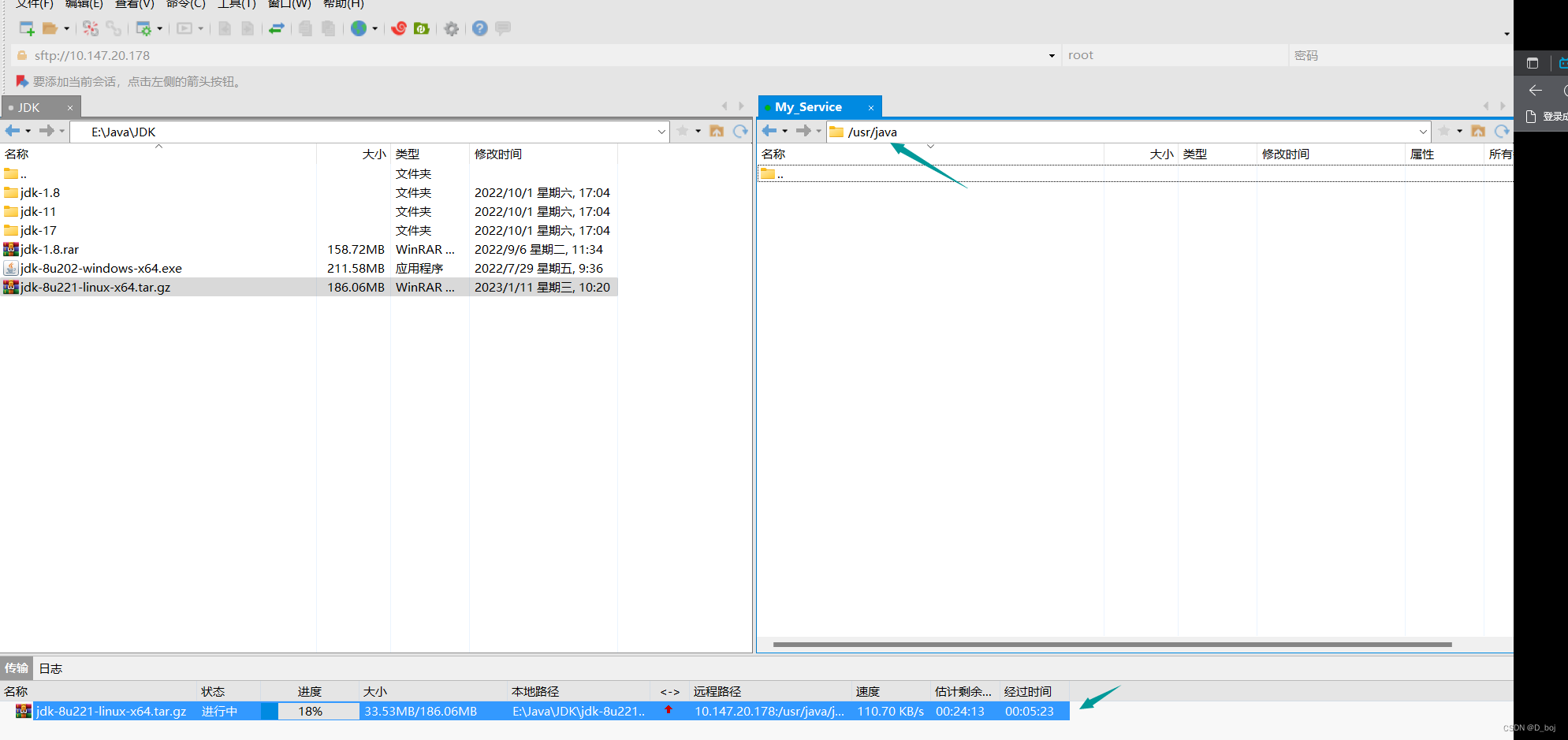Go back in the remote /usr/java pane

769,131
